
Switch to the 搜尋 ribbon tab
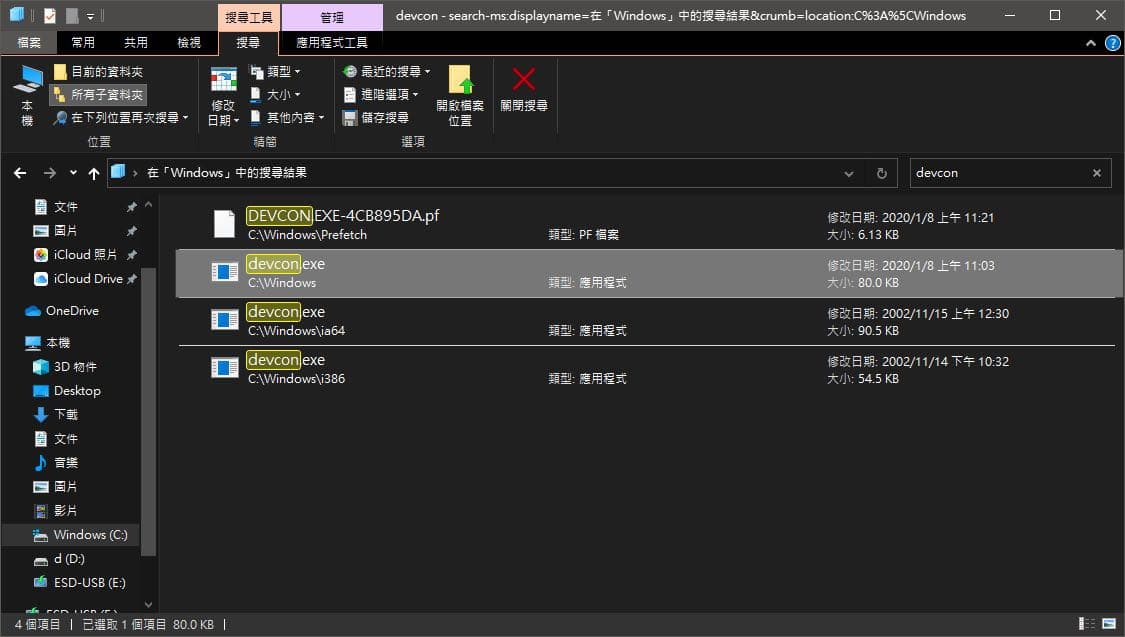coord(248,42)
